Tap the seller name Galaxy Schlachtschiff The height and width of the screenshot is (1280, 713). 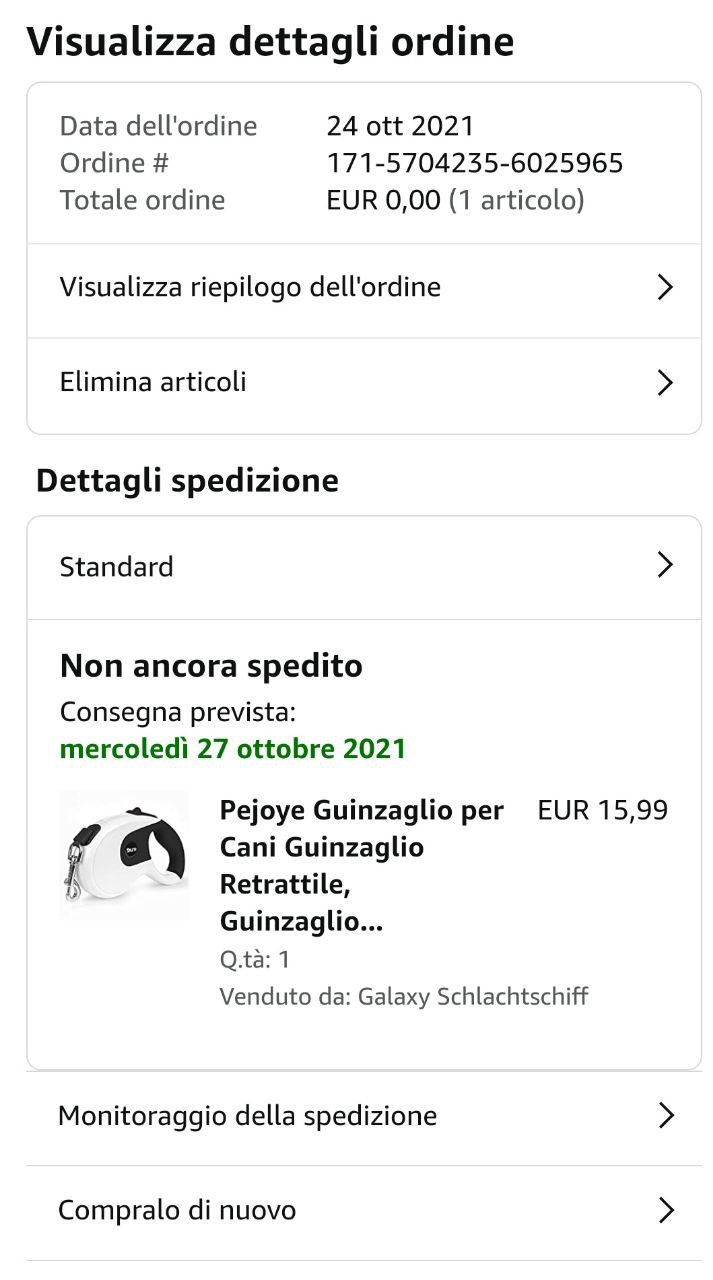pyautogui.click(x=473, y=996)
